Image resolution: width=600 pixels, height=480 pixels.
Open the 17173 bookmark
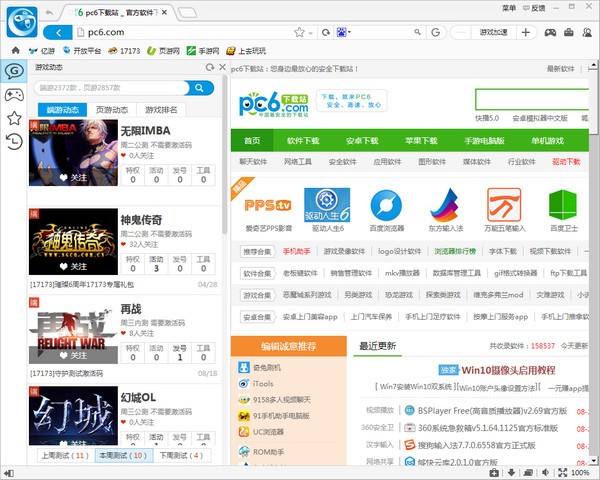pos(124,51)
